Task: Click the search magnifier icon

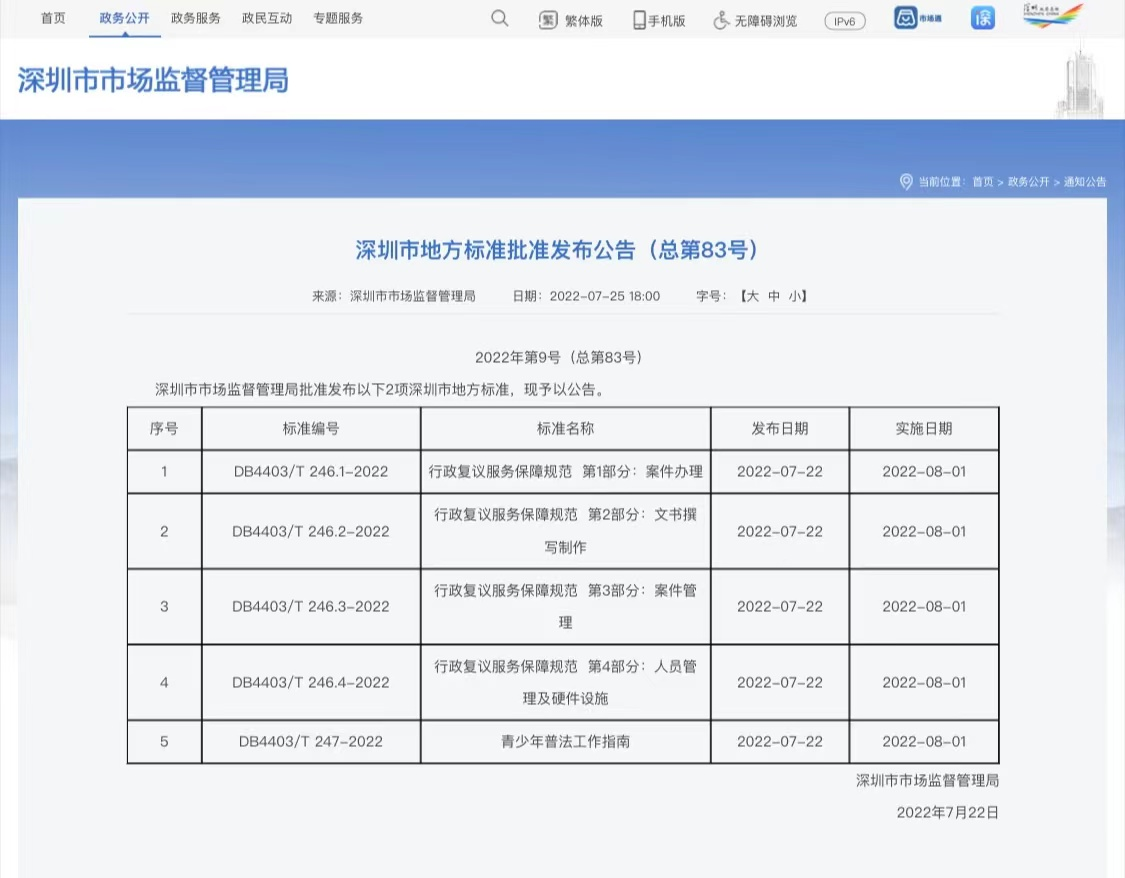Action: tap(499, 19)
